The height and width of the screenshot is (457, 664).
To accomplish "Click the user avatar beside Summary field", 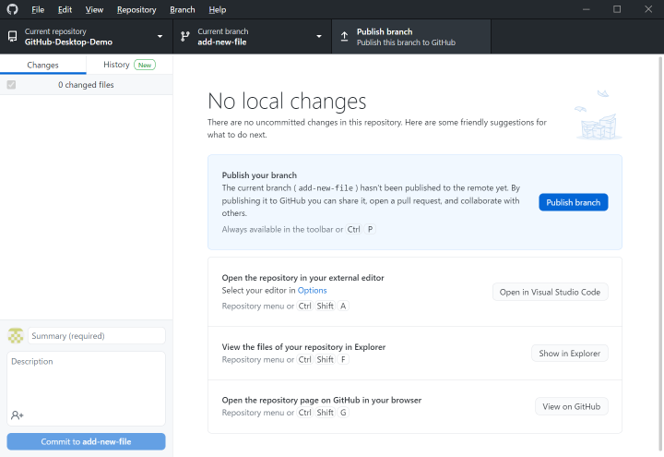I will pyautogui.click(x=16, y=336).
